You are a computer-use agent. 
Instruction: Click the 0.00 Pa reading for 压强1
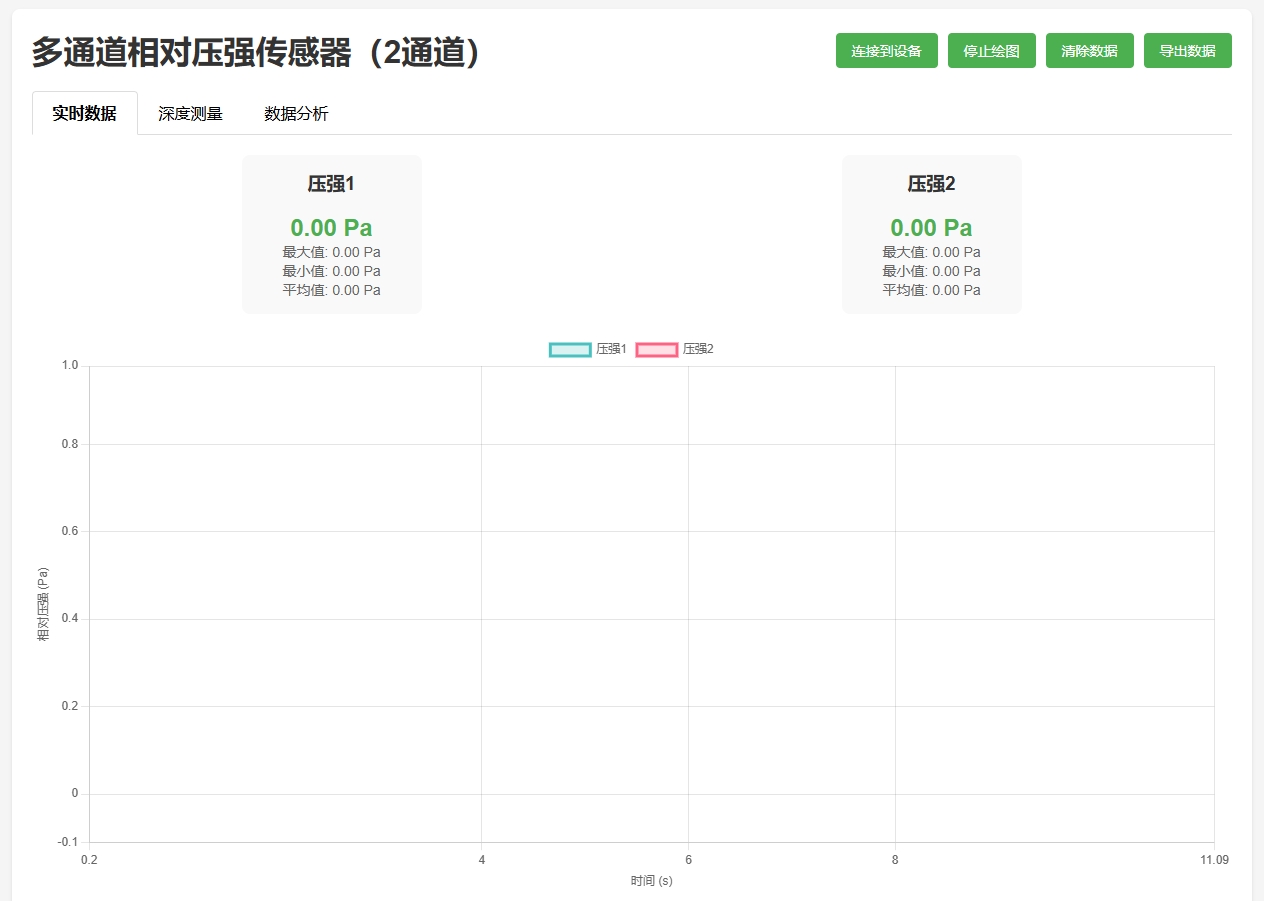click(x=331, y=227)
